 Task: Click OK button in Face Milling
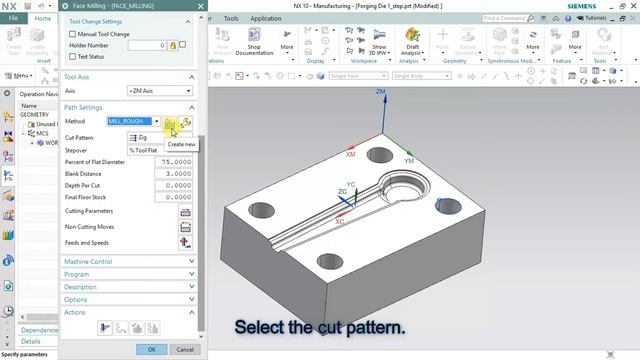pyautogui.click(x=151, y=349)
